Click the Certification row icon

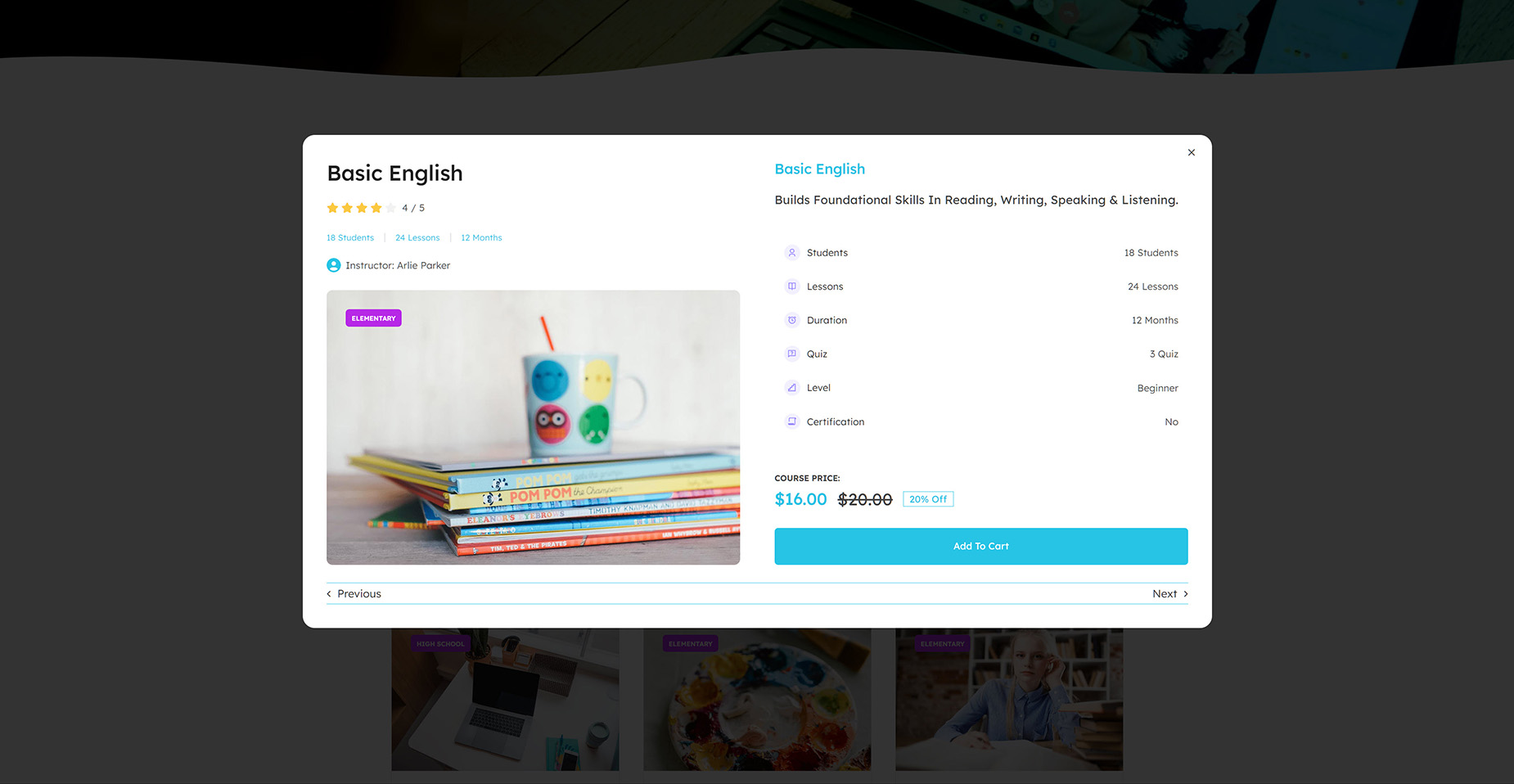(791, 421)
